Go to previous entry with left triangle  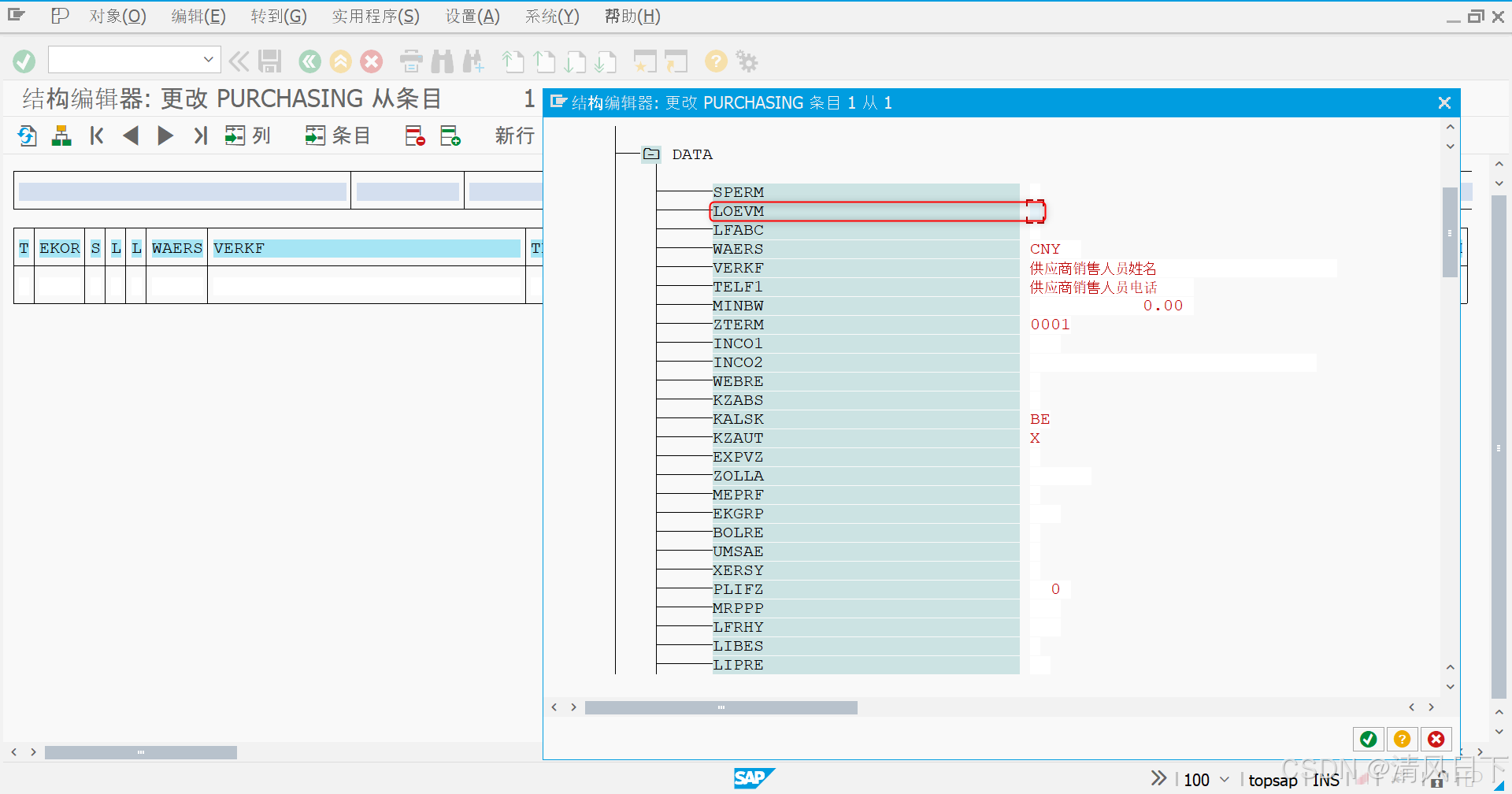click(131, 135)
